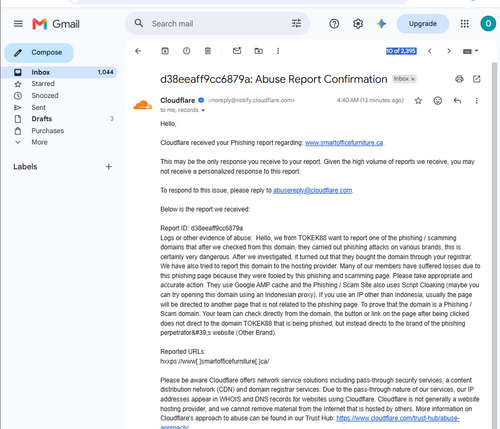Star the Cloudflare message
The width and height of the screenshot is (500, 429).
pos(418,101)
